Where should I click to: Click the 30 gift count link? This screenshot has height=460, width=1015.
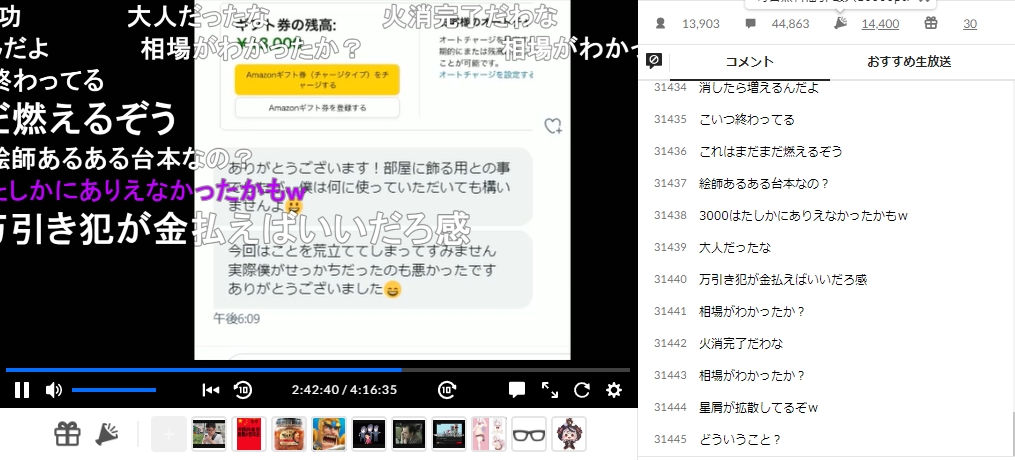coord(969,24)
